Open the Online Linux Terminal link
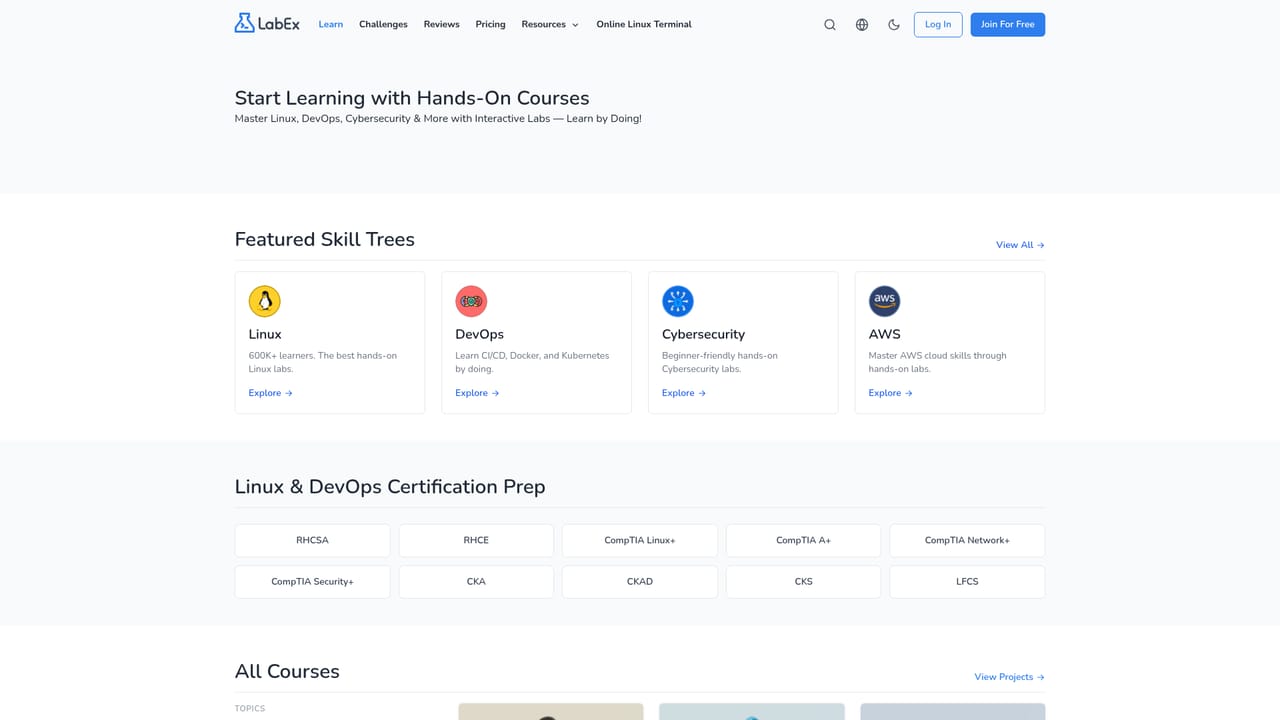1280x720 pixels. [x=644, y=24]
